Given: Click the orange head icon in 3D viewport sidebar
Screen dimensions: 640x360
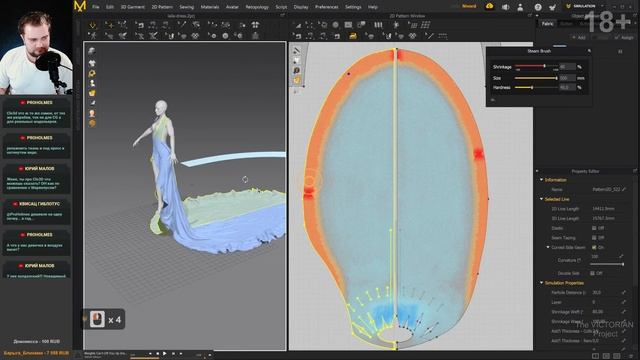Looking at the screenshot, I should click(92, 113).
